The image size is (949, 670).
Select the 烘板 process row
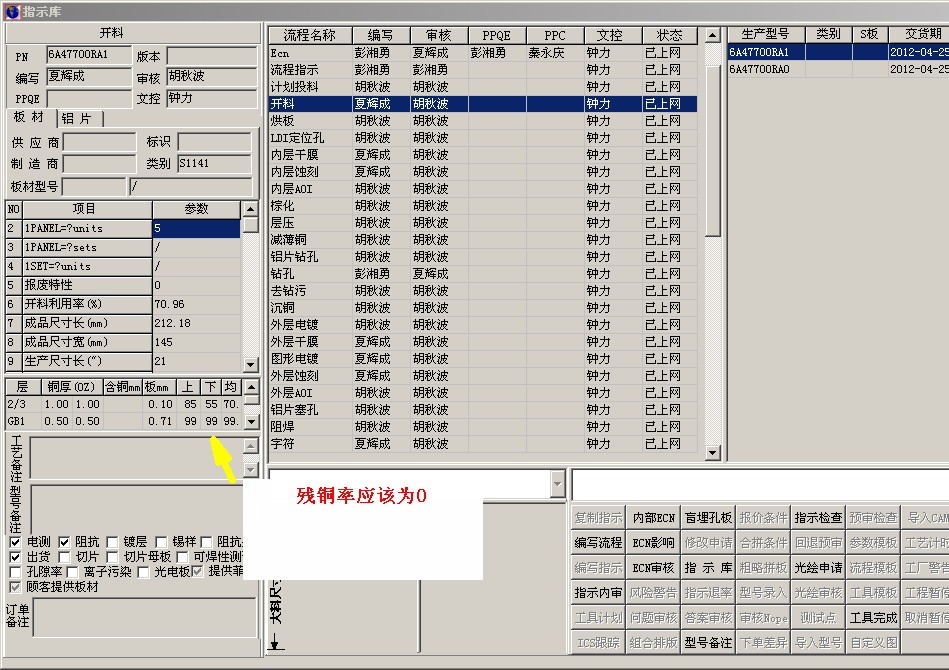coord(483,121)
